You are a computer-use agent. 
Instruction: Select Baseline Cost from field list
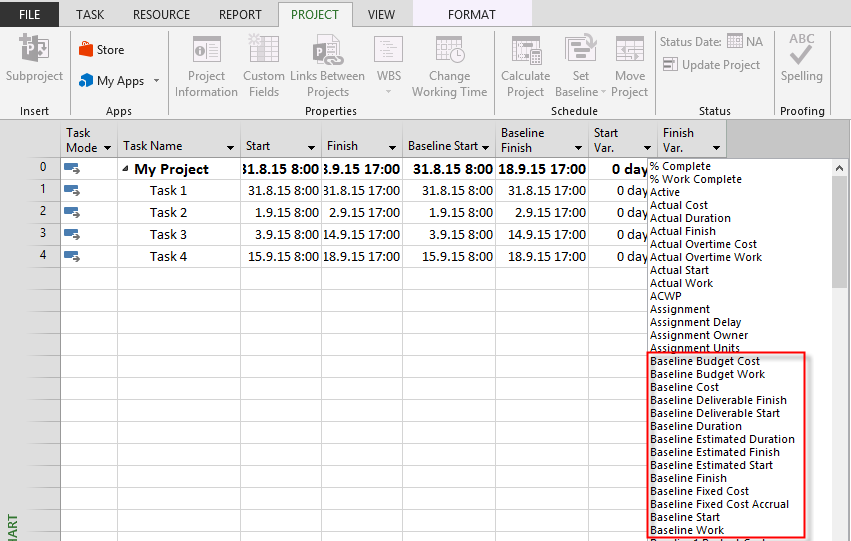click(x=685, y=387)
